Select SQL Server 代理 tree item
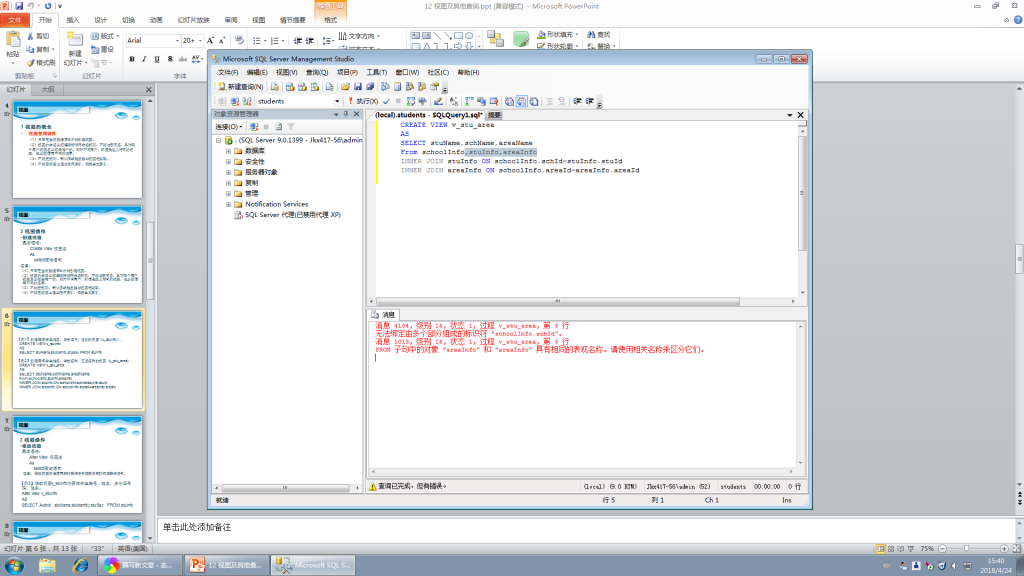 pos(293,215)
